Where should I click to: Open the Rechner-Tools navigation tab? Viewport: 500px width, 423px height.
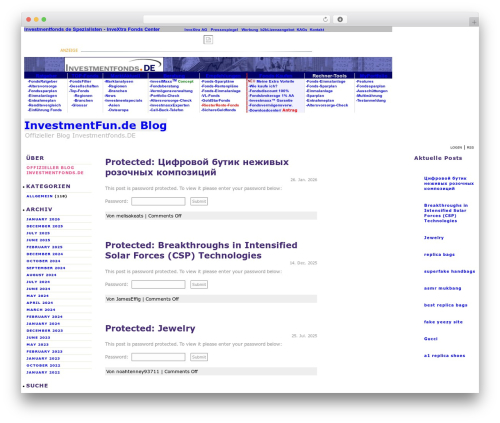click(x=329, y=76)
